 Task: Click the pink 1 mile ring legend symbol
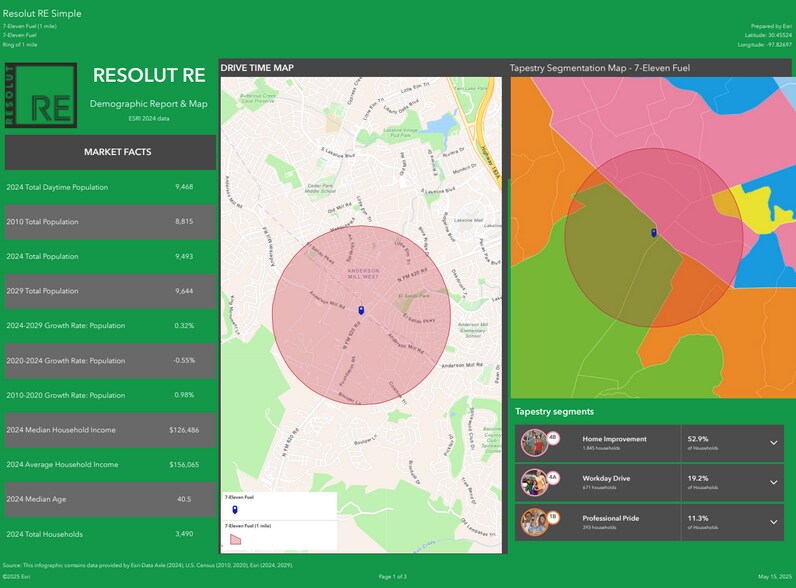click(235, 538)
